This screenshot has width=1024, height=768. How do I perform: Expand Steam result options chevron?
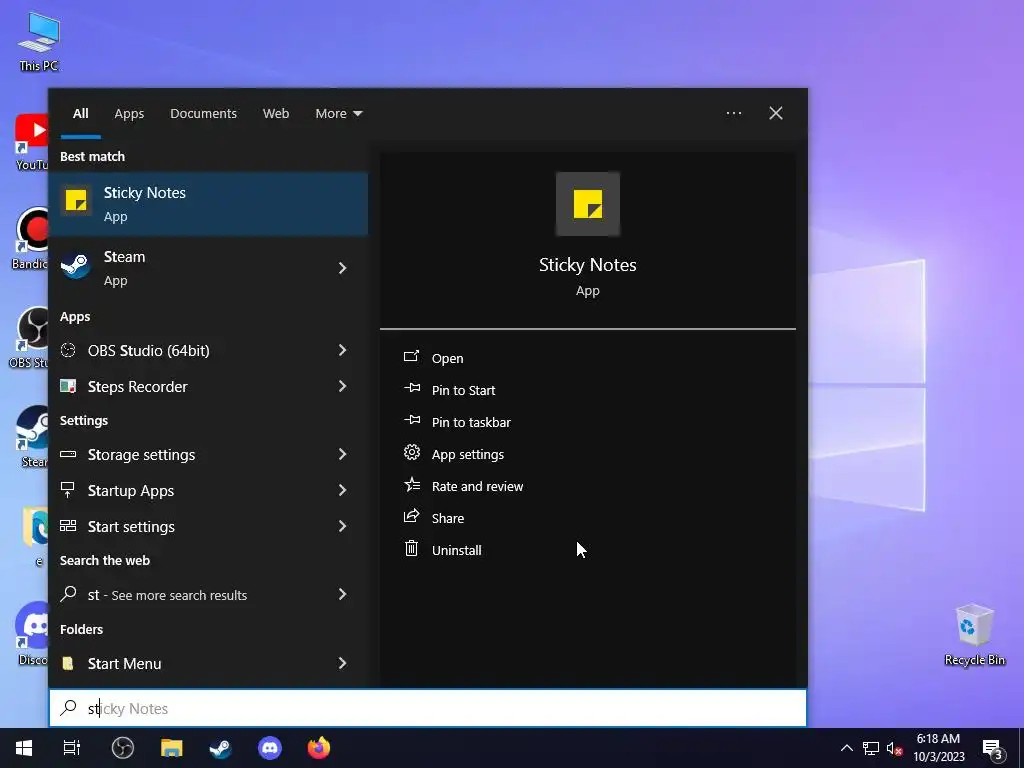[342, 268]
